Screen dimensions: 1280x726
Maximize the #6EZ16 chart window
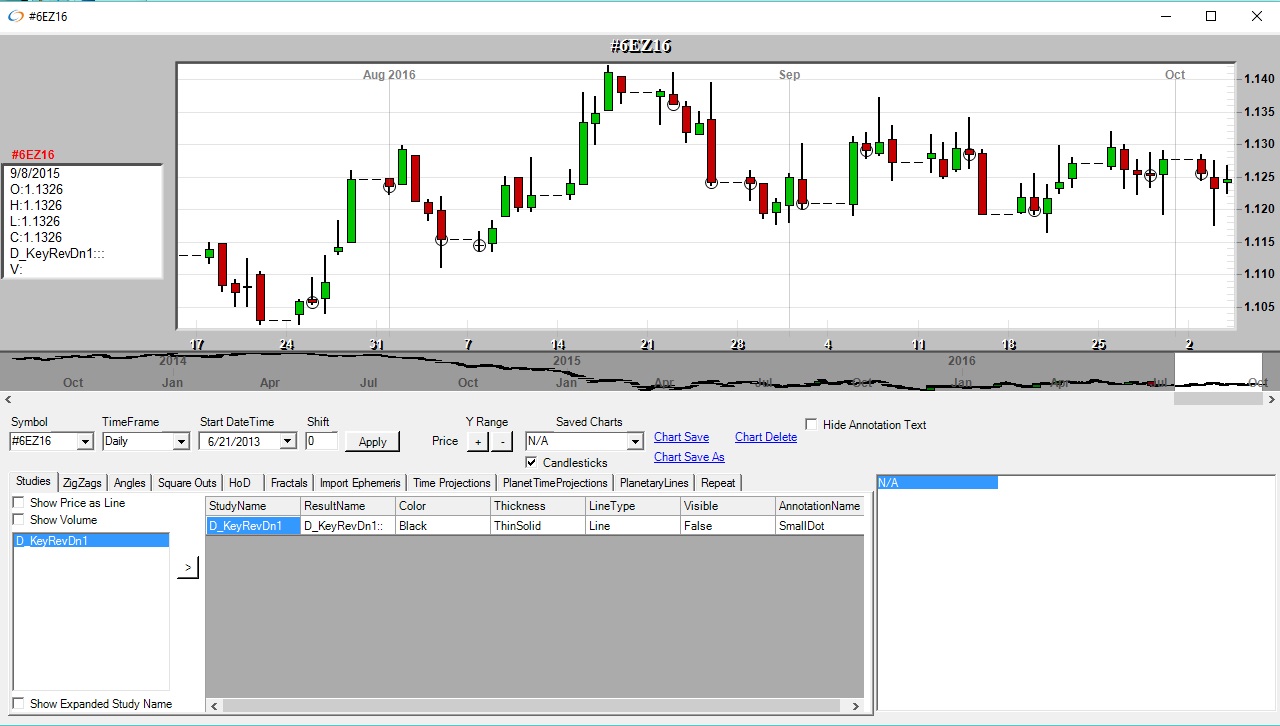pos(1211,16)
